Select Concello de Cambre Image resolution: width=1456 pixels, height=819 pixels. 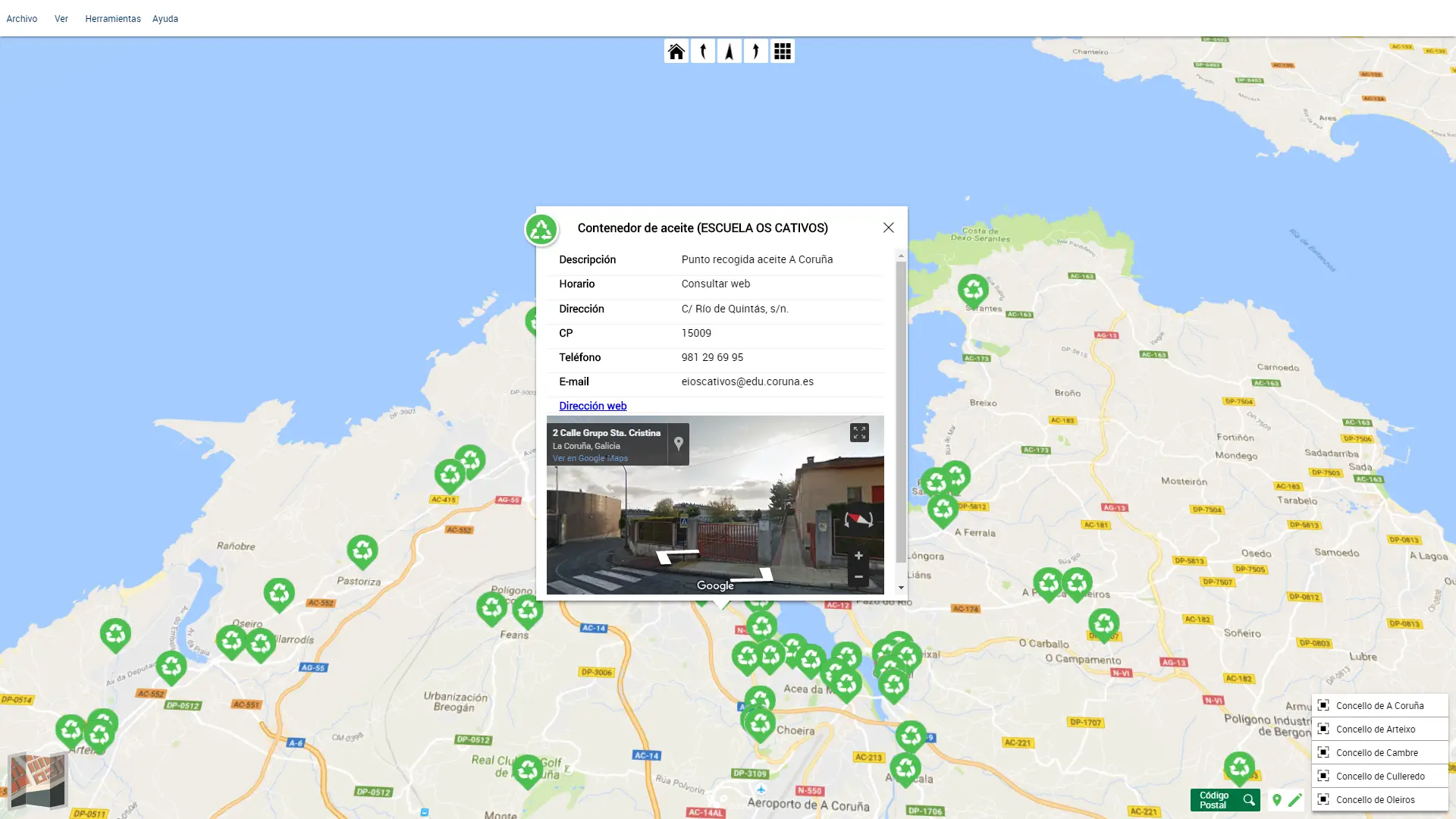tap(1379, 752)
